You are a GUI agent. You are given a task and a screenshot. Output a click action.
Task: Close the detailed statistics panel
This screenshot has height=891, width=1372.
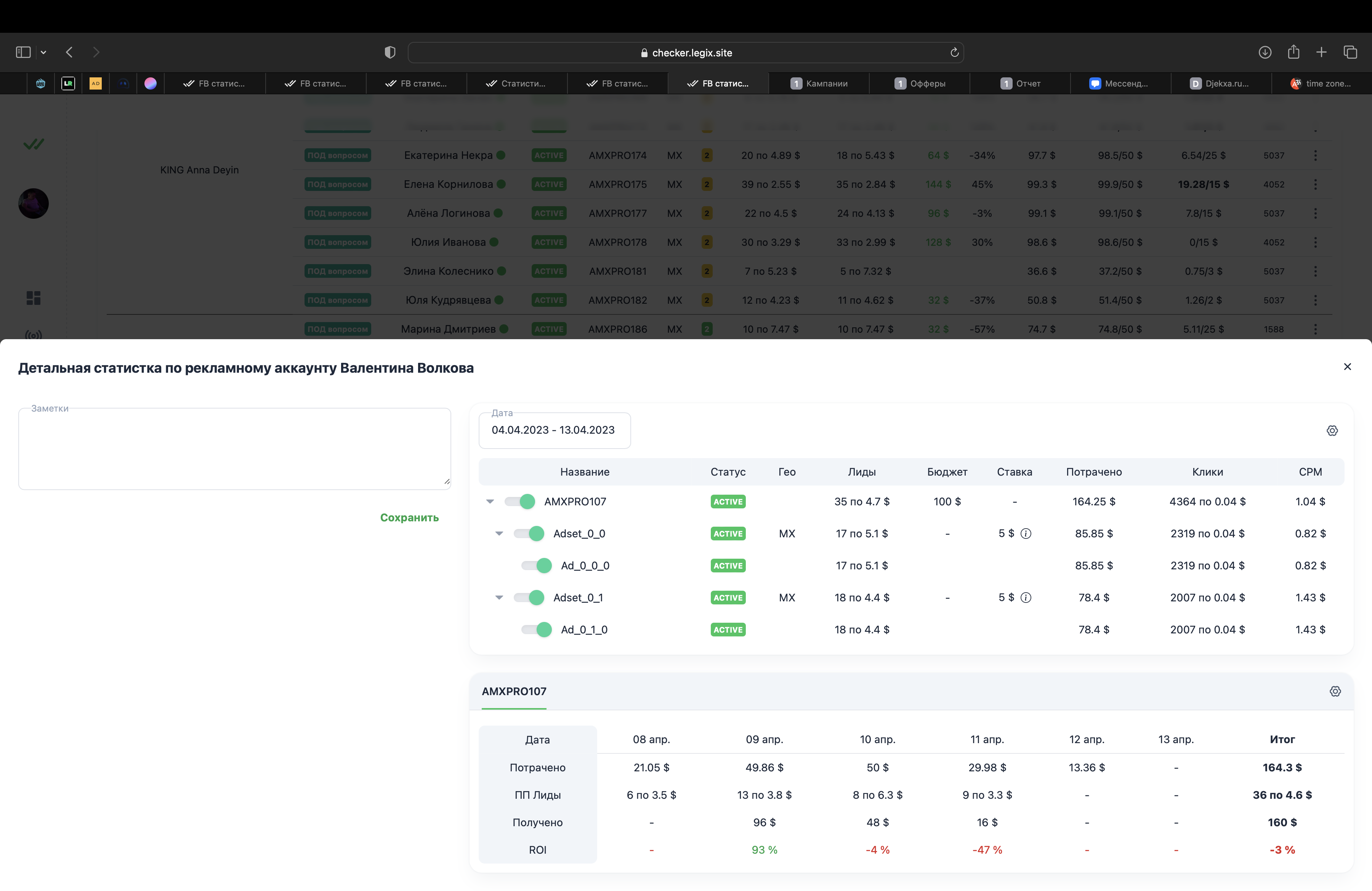coord(1347,367)
